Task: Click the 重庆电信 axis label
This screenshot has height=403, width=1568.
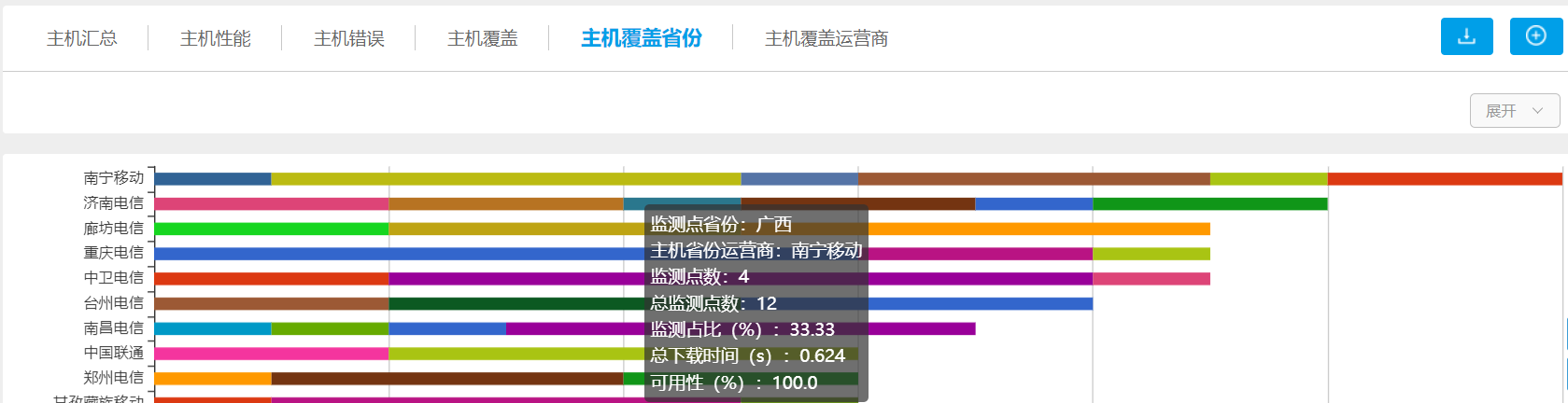Action: tap(113, 253)
